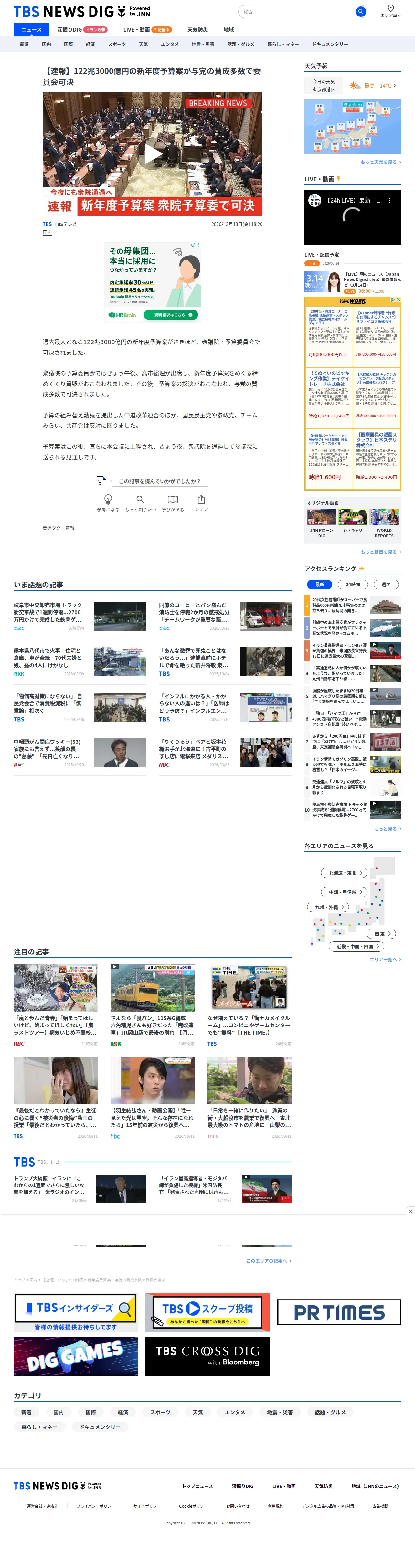Switch to the ニュース main tab
Screen dimensions: 415x1568
(32, 29)
